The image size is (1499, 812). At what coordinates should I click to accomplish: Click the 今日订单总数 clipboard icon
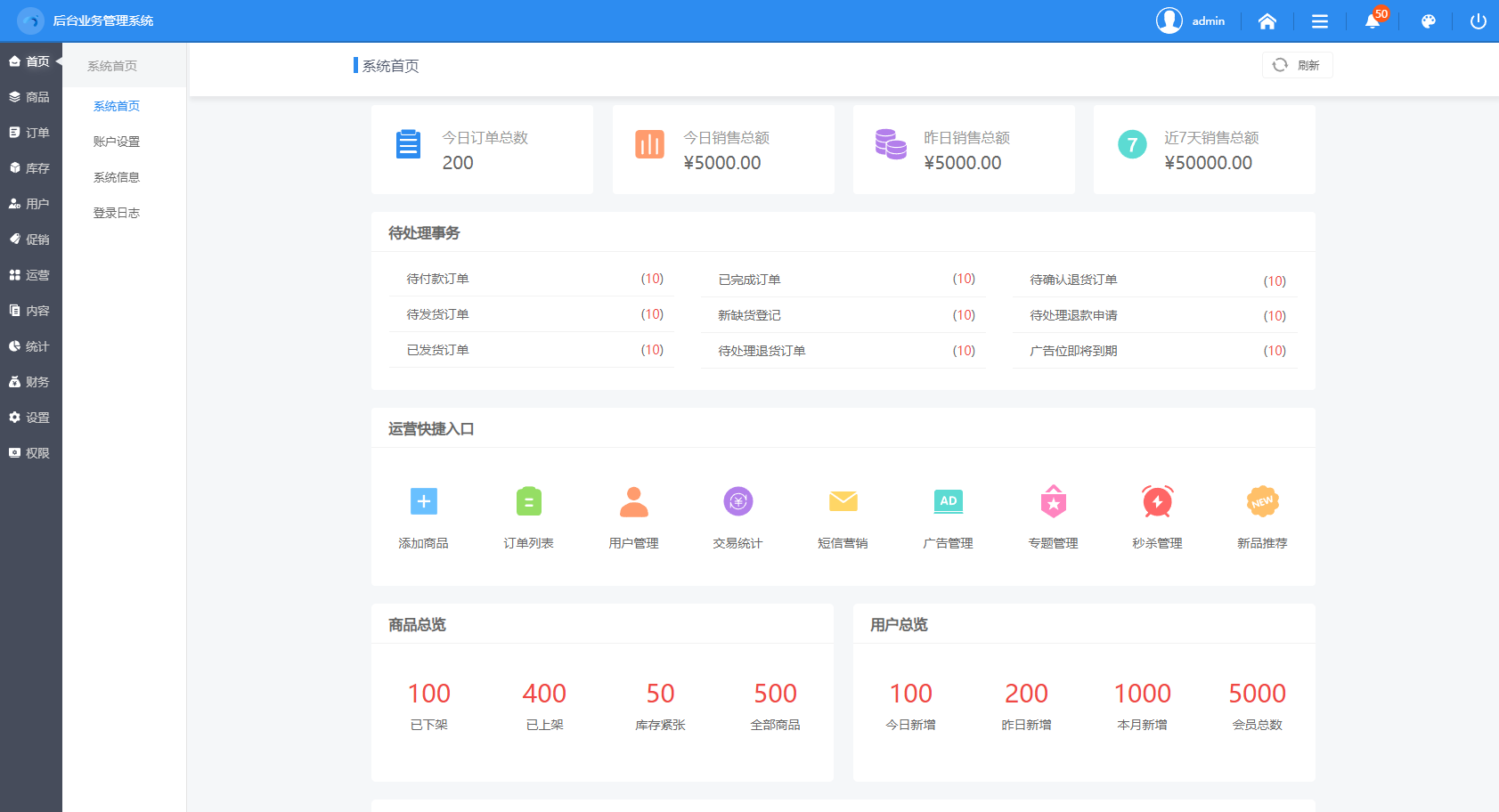408,144
